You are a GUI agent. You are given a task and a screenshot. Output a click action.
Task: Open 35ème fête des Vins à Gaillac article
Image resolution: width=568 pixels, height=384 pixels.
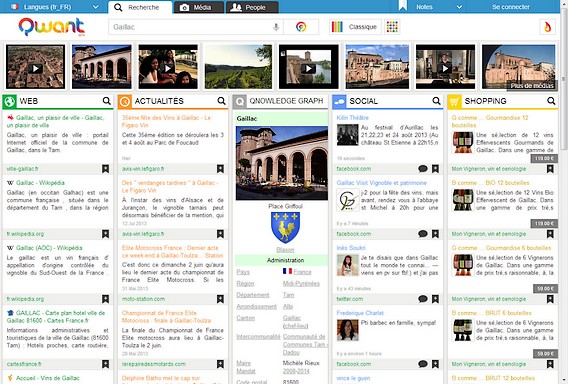point(166,121)
